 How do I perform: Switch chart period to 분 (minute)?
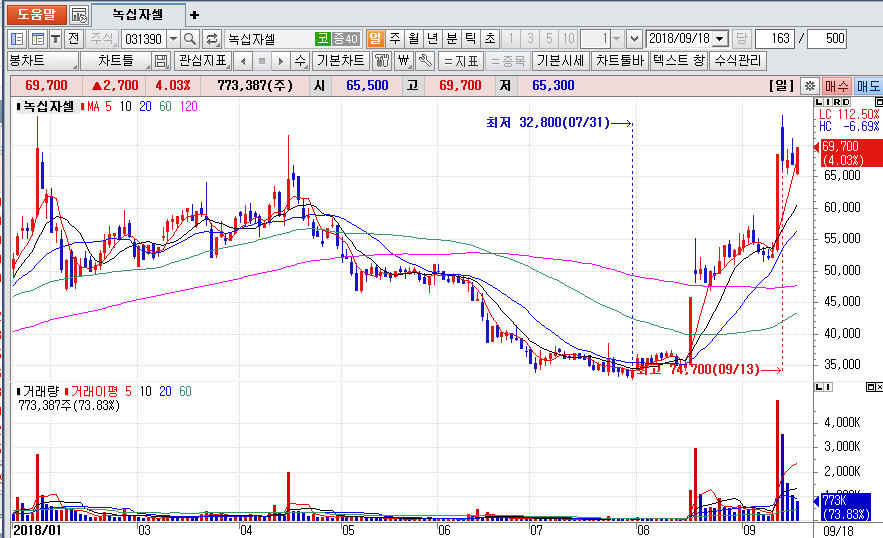[x=451, y=39]
